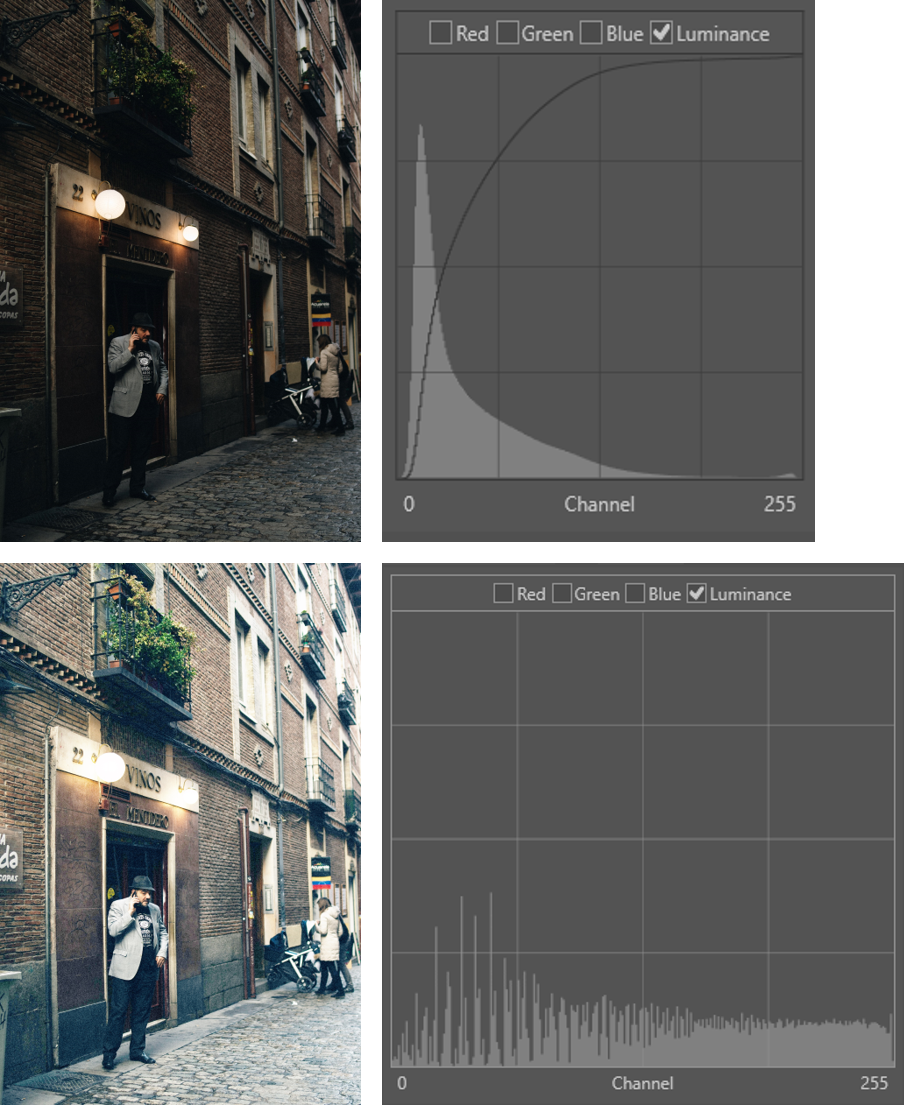904x1105 pixels.
Task: Tick the Blue checkbox on the tone-curve histogram
Action: tap(592, 33)
